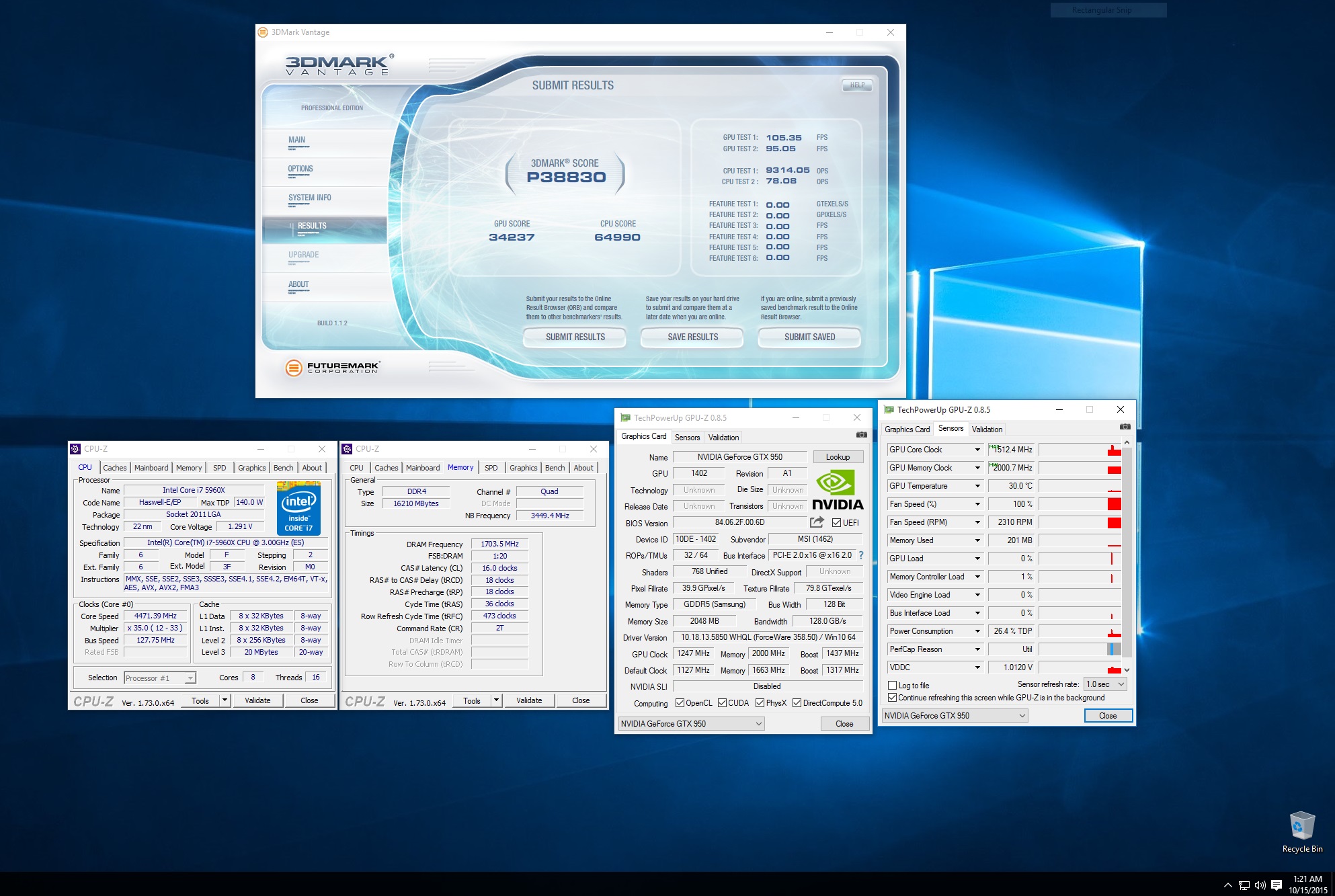
Task: Click Close in GPU-Z Sensors window
Action: 1108,716
